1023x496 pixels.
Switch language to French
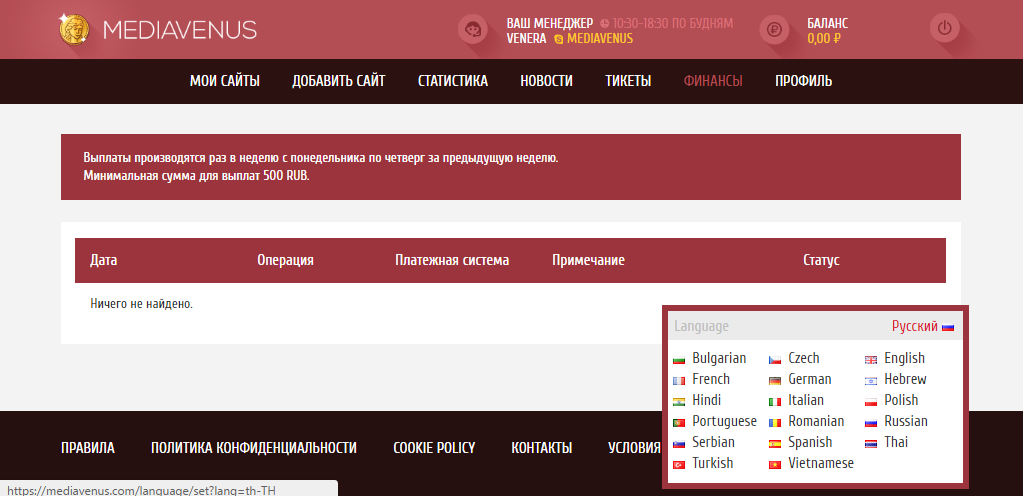(x=711, y=379)
